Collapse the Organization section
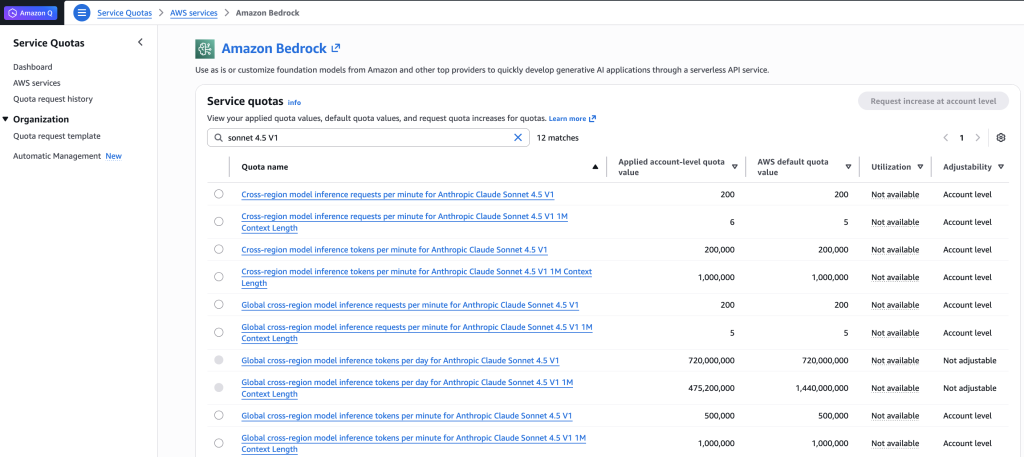 6,119
